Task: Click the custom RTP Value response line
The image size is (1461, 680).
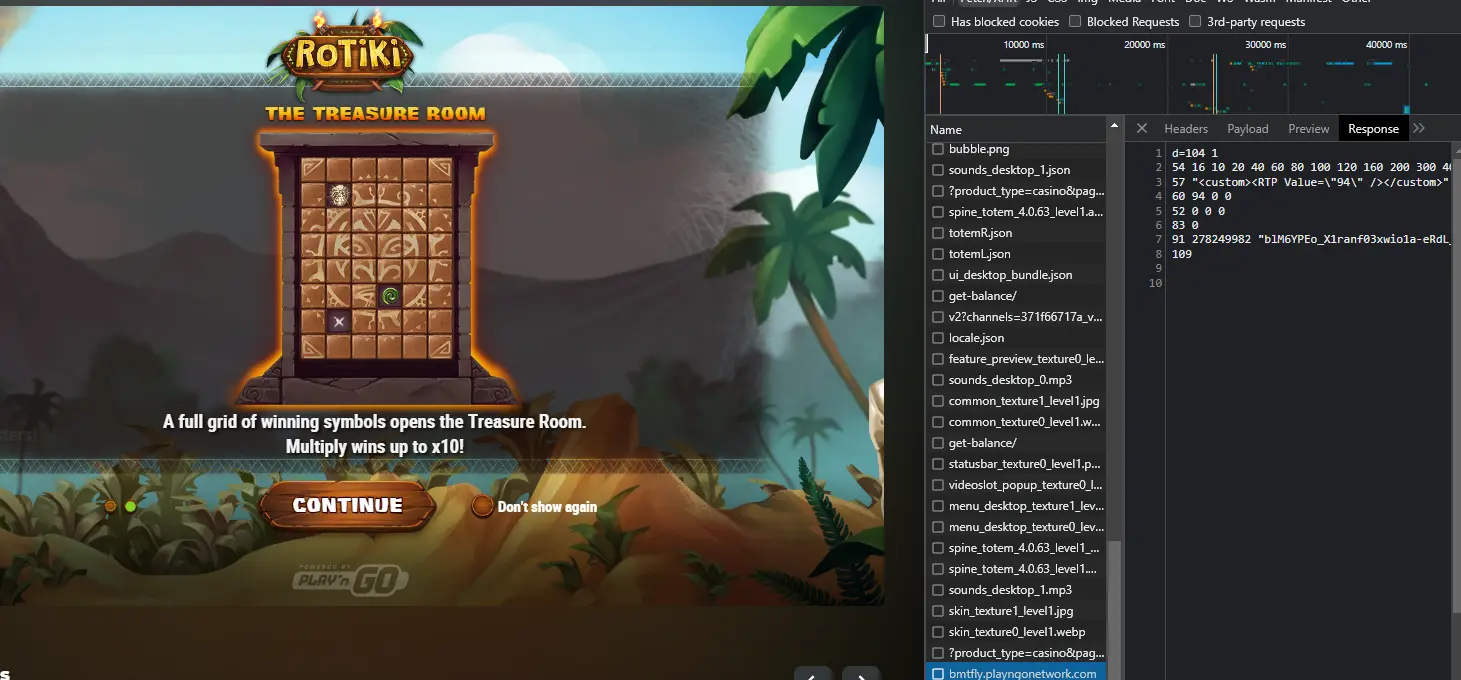Action: [x=1311, y=182]
